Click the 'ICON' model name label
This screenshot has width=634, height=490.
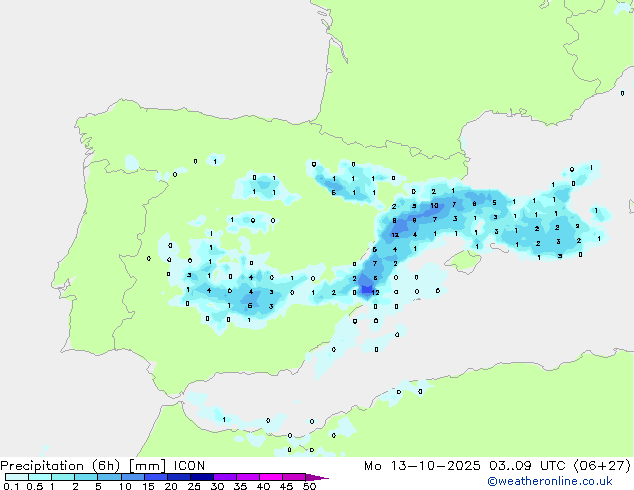click(189, 466)
